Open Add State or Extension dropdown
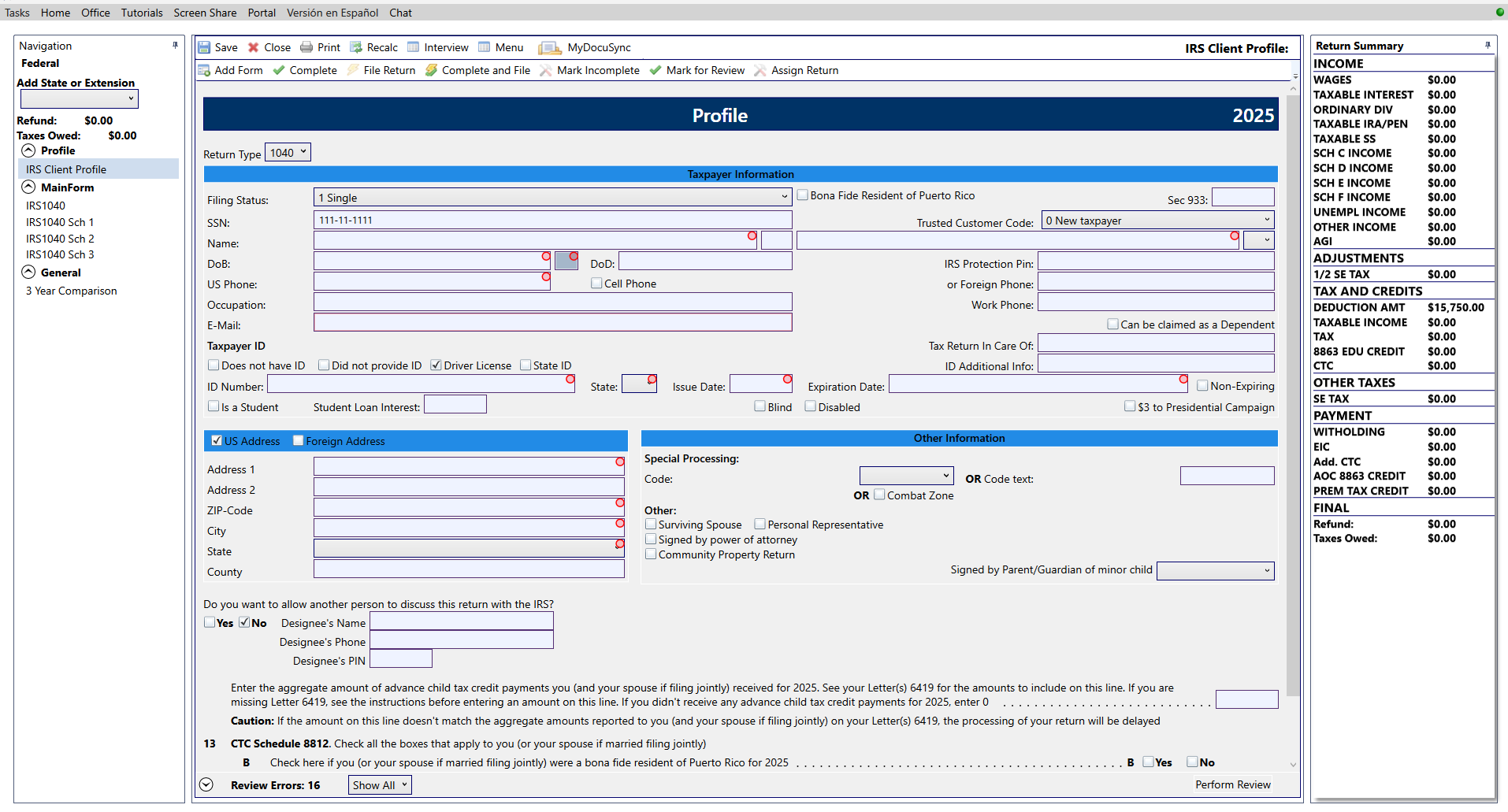Image resolution: width=1508 pixels, height=812 pixels. coord(79,98)
